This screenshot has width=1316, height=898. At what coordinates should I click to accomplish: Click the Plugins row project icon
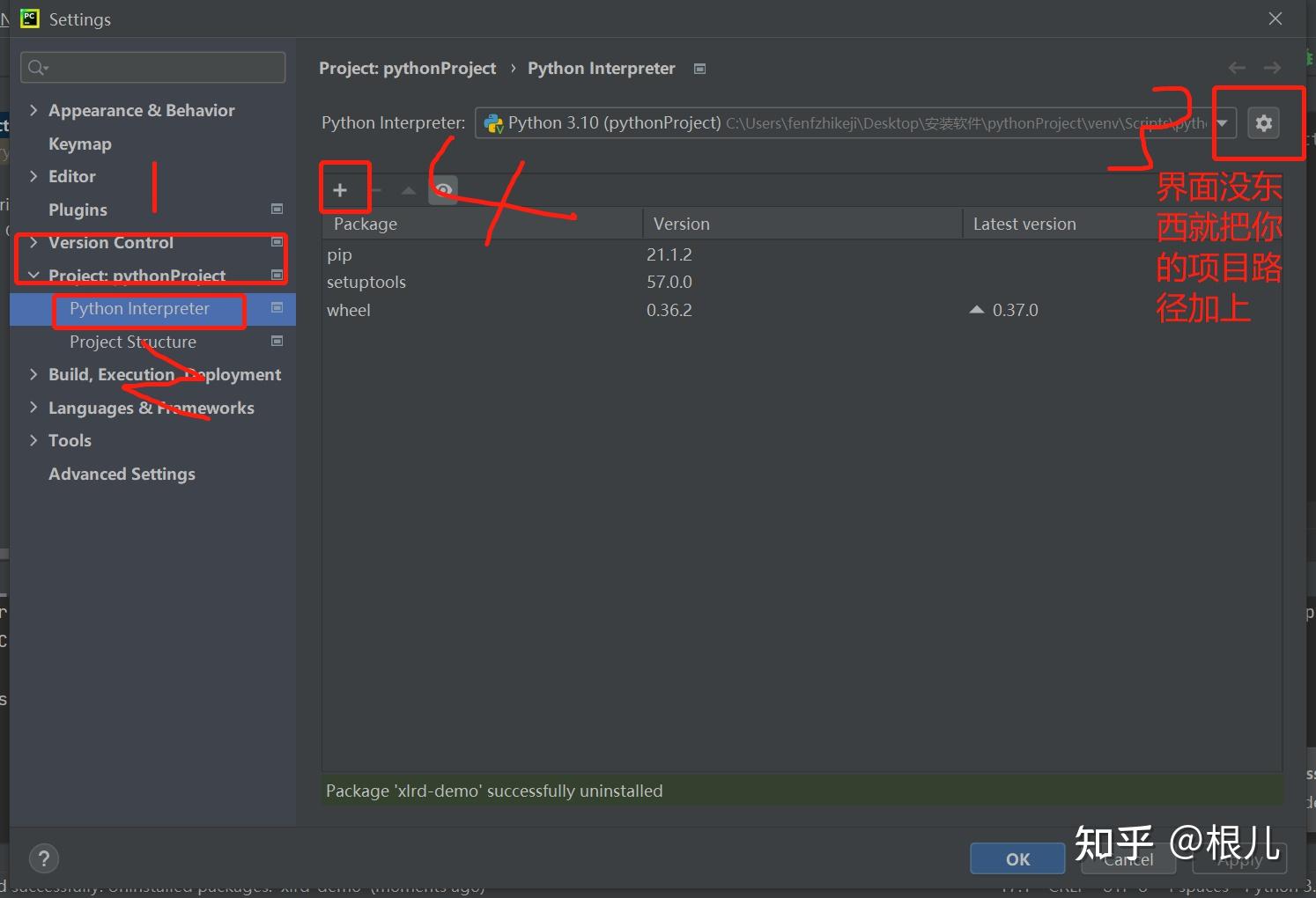click(x=277, y=210)
